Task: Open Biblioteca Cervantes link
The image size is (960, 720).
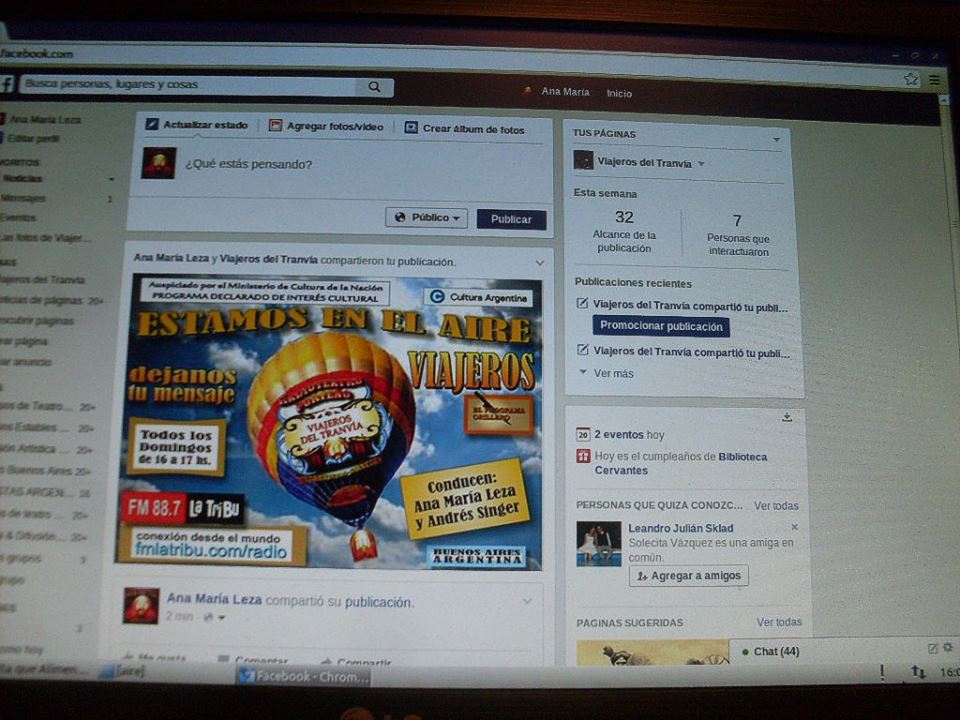Action: [681, 463]
